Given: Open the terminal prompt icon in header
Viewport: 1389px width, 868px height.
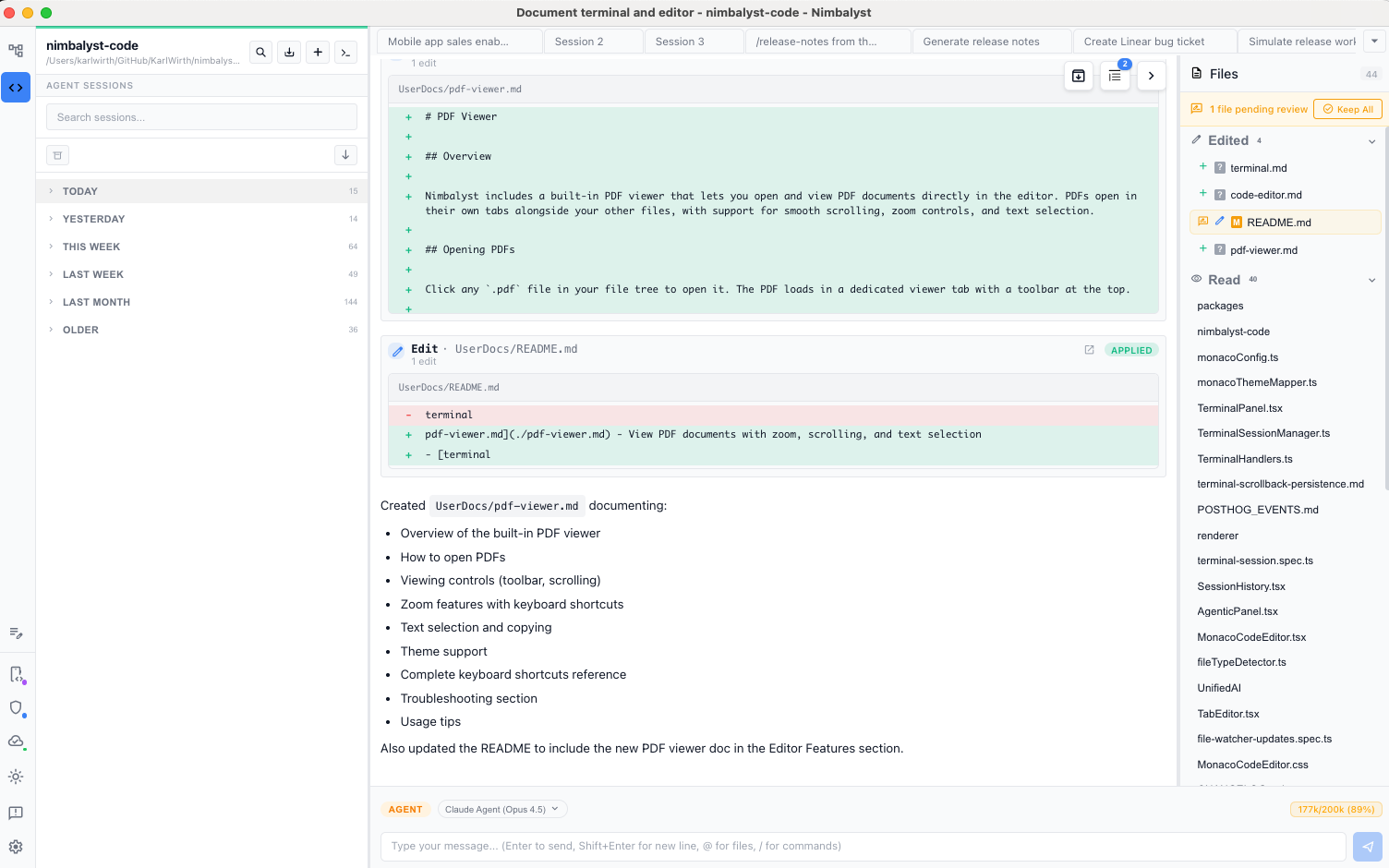Looking at the screenshot, I should tap(345, 53).
